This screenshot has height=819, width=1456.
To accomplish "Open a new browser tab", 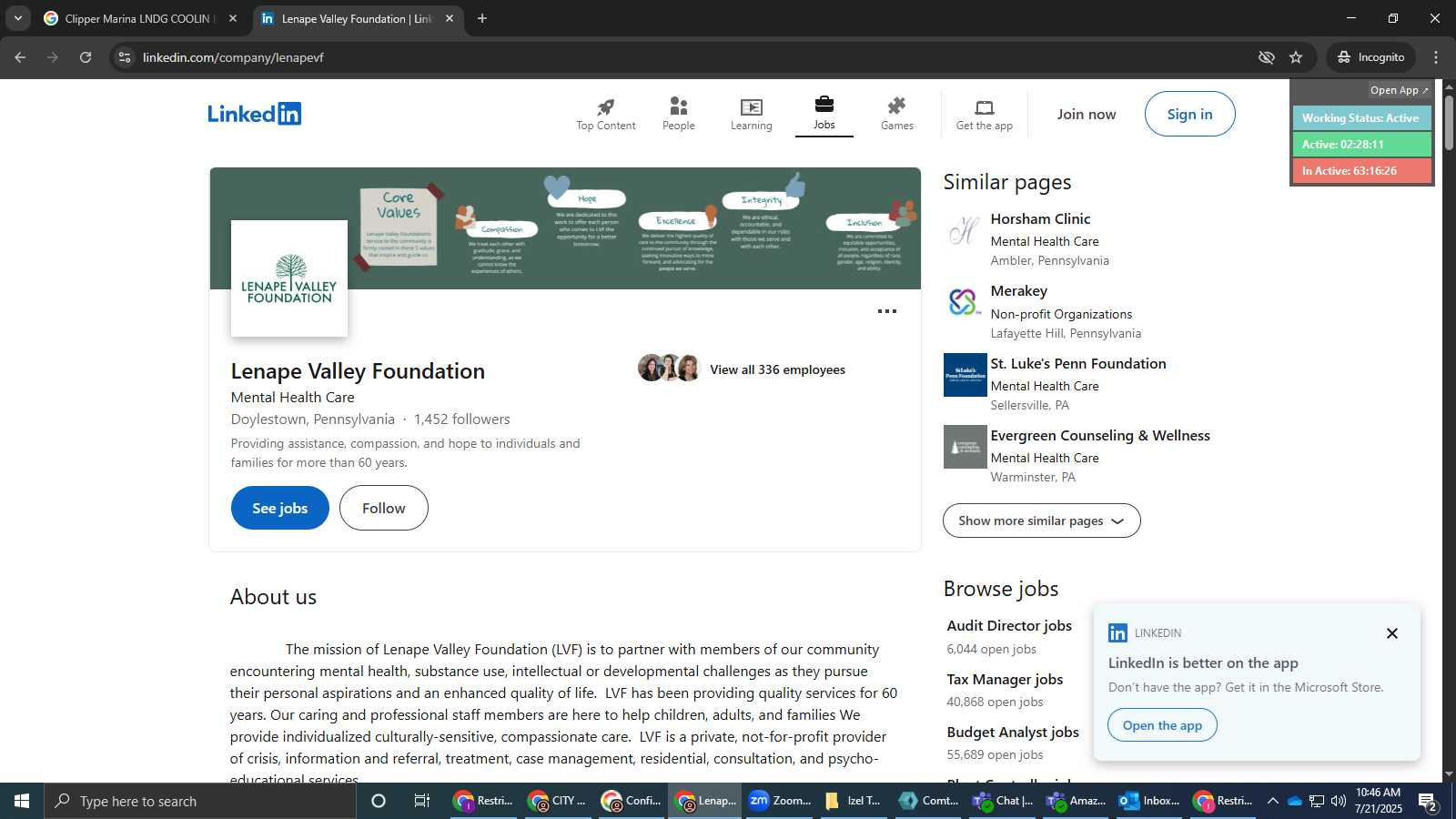I will tap(482, 18).
